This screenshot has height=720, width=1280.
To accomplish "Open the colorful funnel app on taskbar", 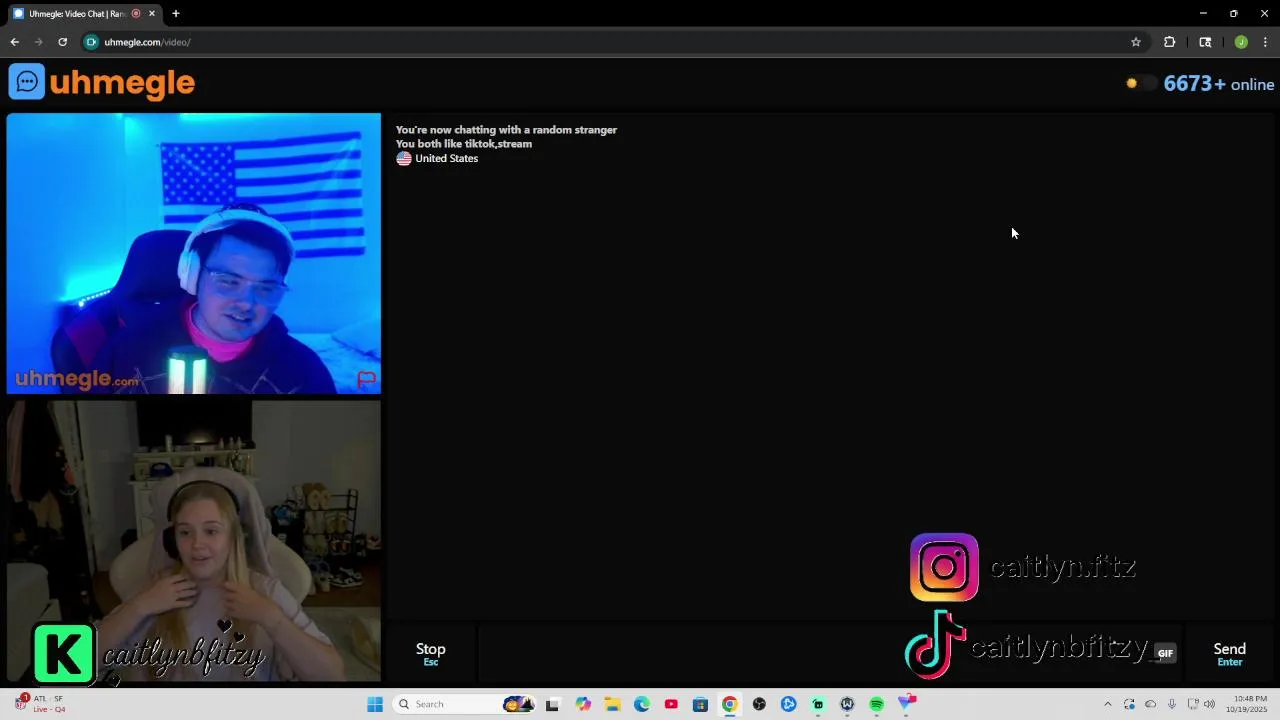I will [x=906, y=704].
